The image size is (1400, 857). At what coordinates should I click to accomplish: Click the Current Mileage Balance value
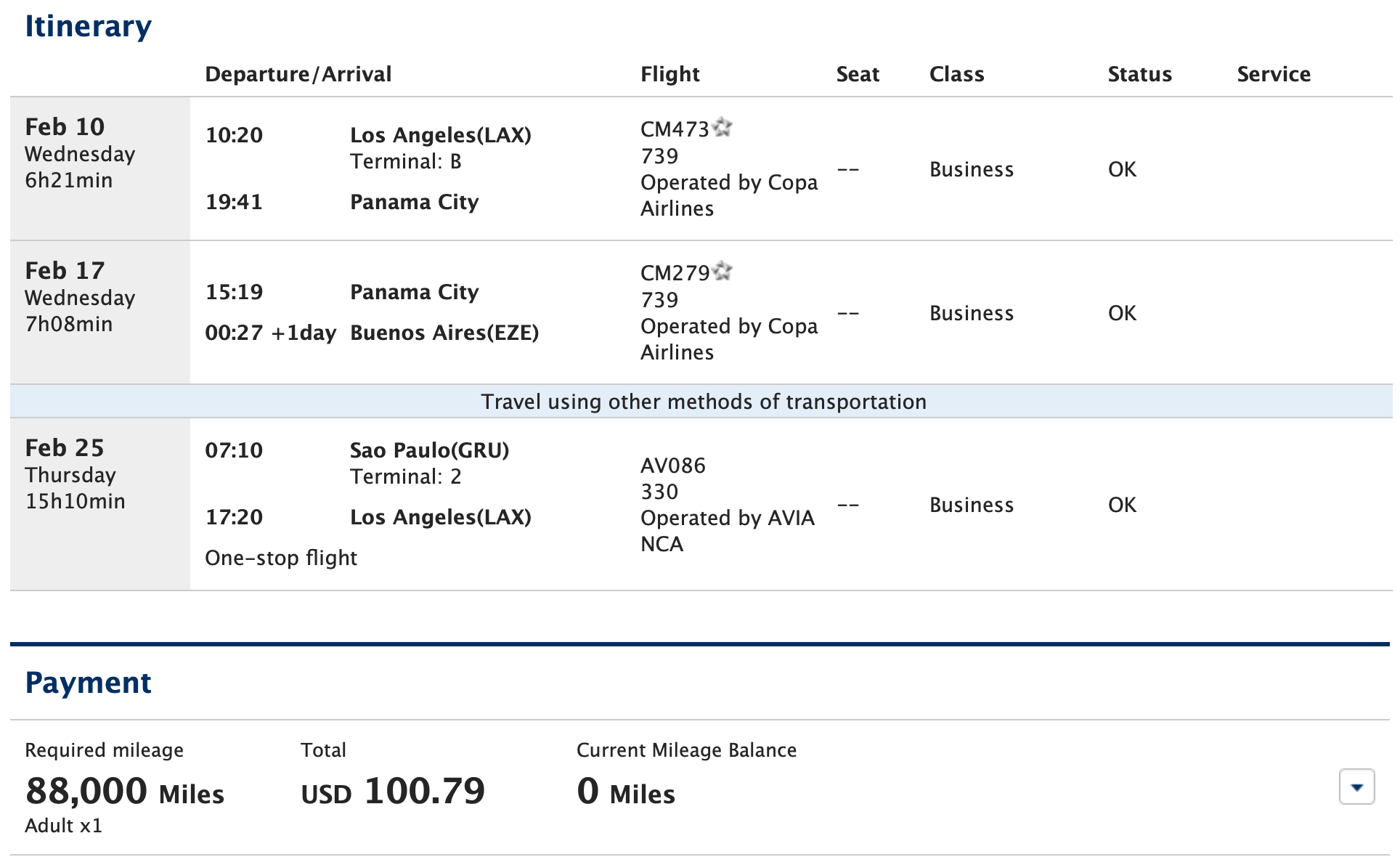pyautogui.click(x=625, y=793)
